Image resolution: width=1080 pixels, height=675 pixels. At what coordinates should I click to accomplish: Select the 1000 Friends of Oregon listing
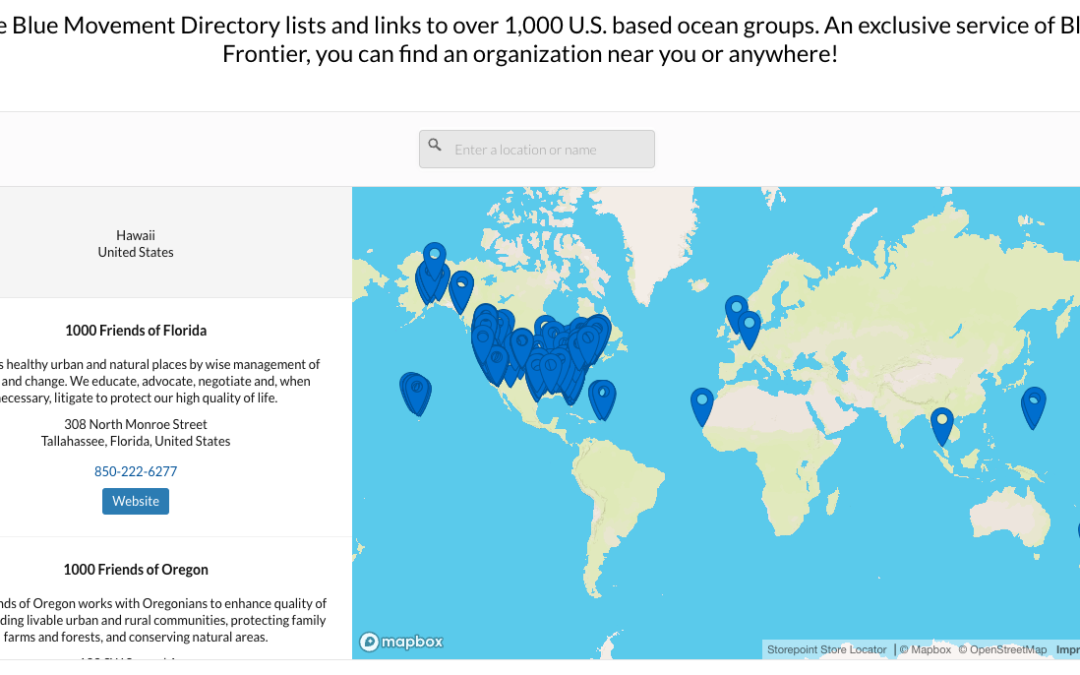point(135,568)
